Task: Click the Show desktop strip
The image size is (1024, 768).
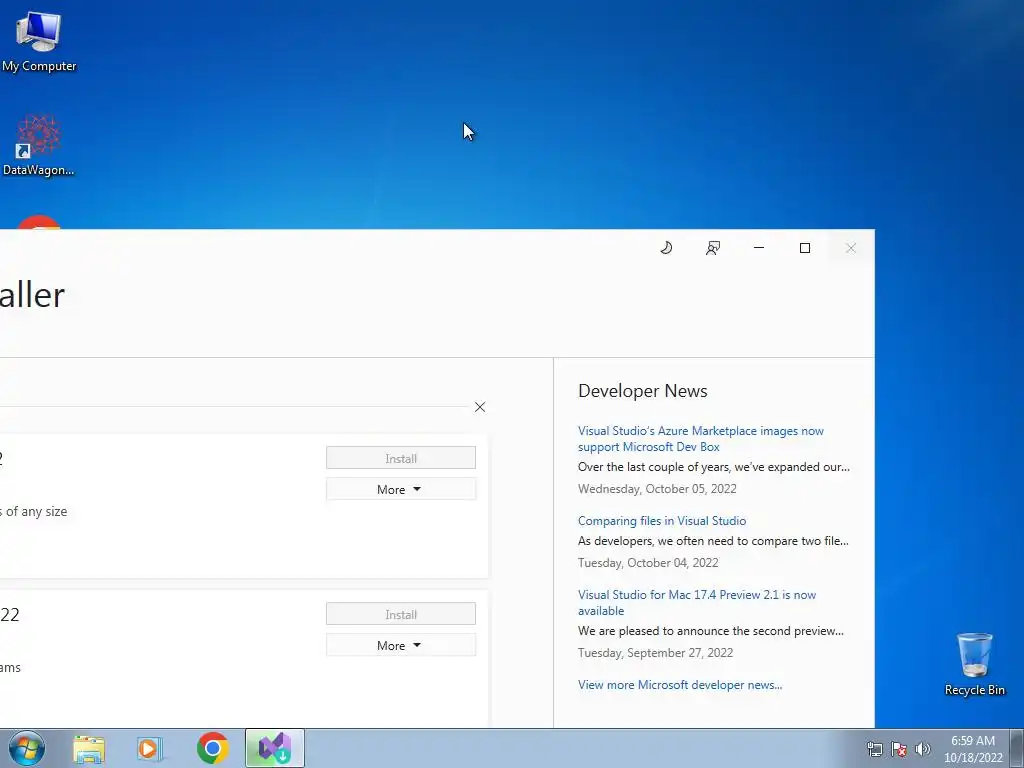Action: pyautogui.click(x=1017, y=748)
